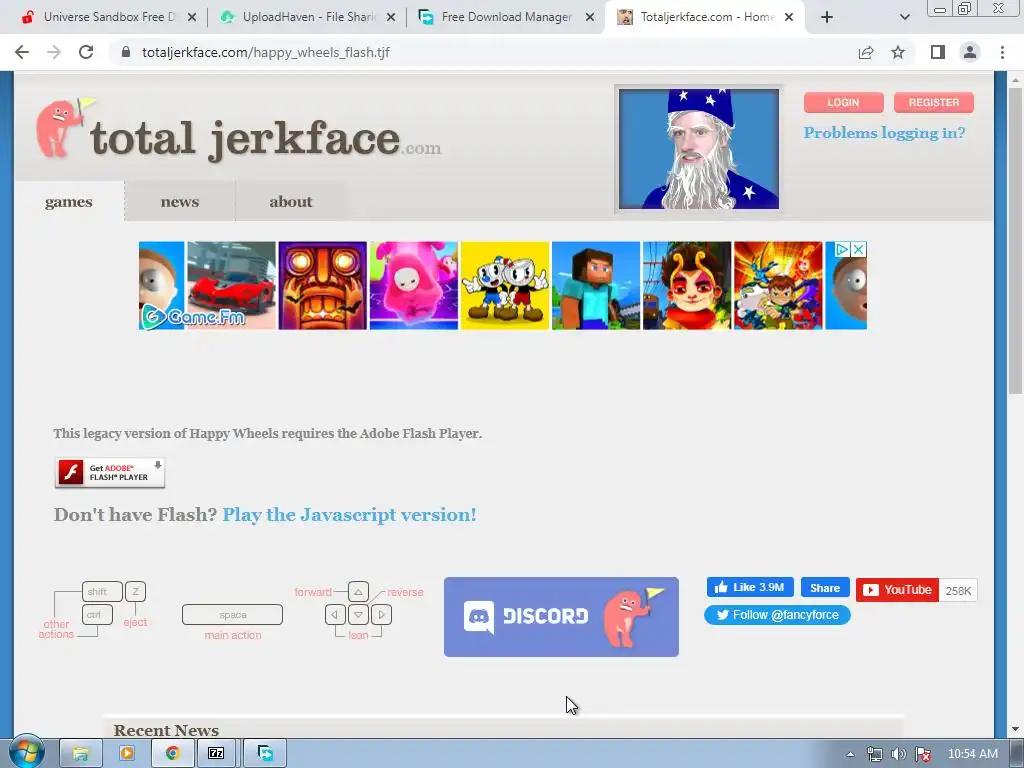This screenshot has width=1024, height=768.
Task: Click Get Adobe Flash Player button
Action: pos(110,473)
